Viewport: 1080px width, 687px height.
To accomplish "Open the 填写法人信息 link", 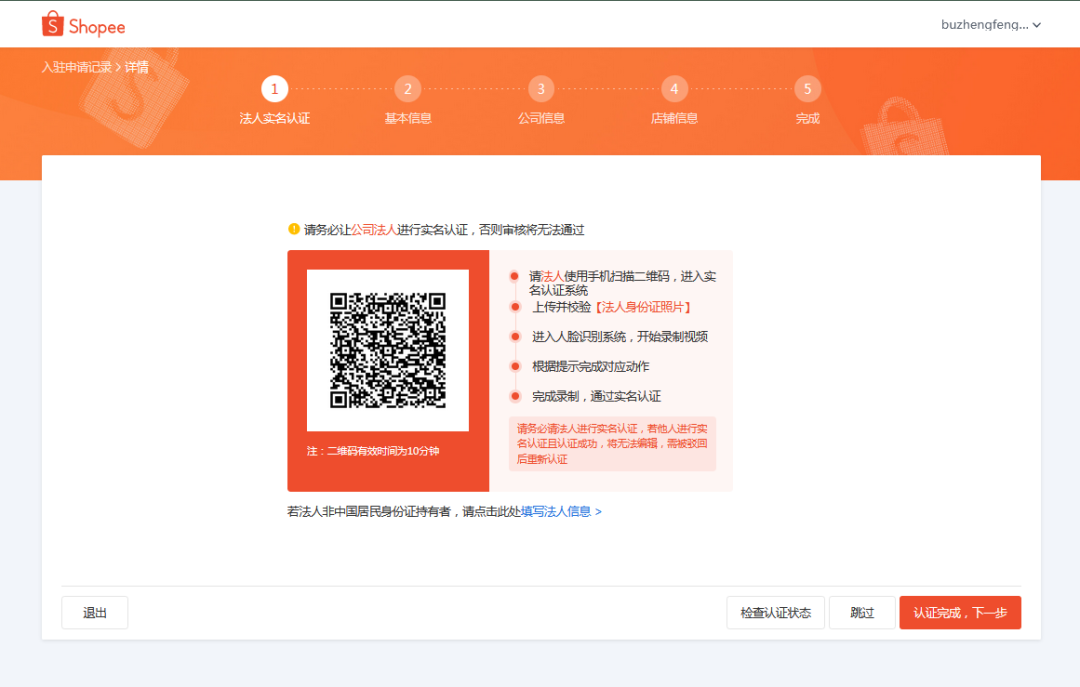I will [561, 511].
